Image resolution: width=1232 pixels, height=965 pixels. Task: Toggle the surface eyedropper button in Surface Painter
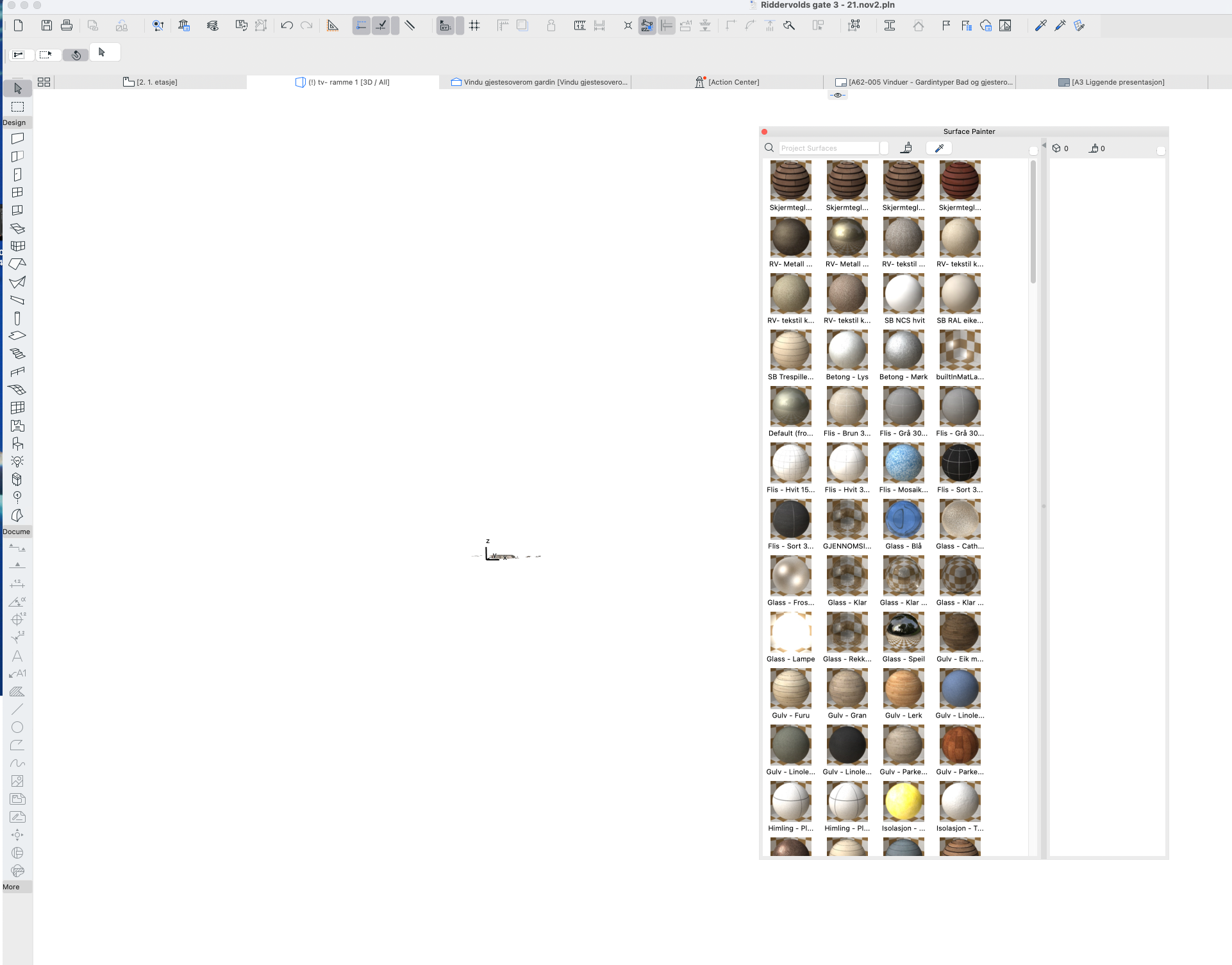click(939, 148)
